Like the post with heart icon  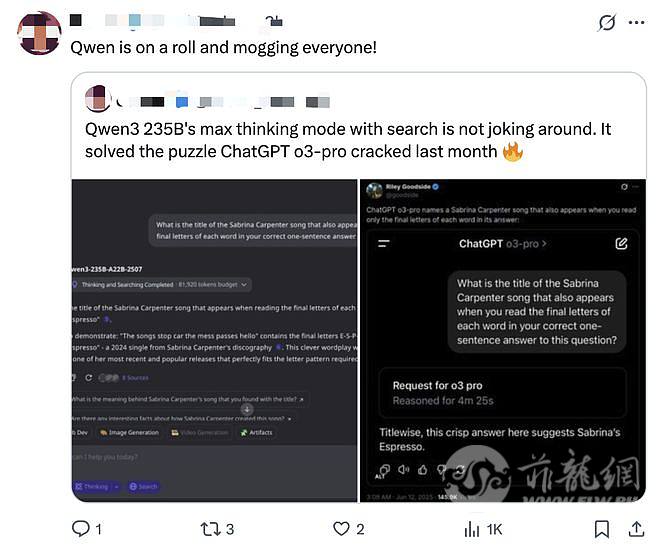tap(341, 529)
